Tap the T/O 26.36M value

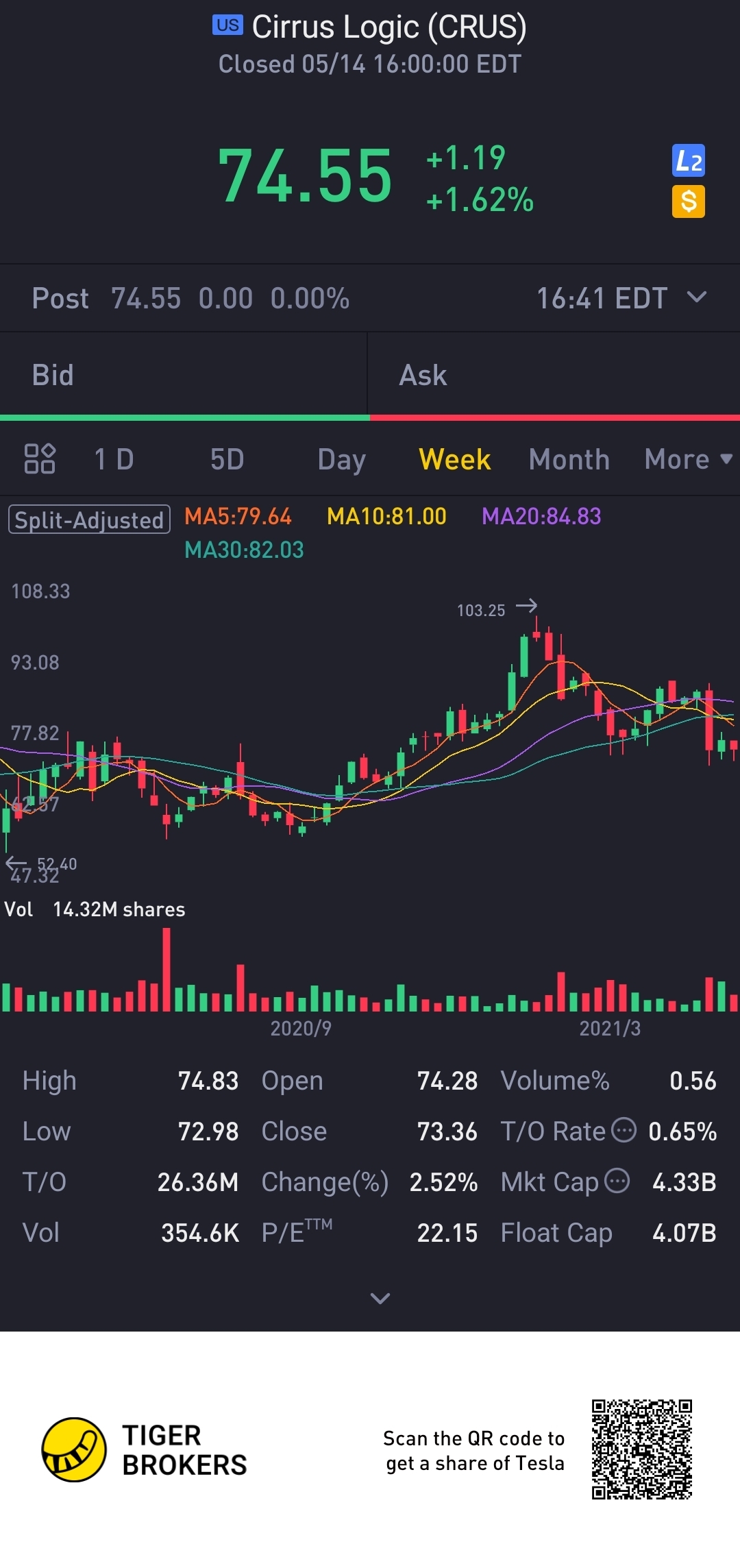click(x=198, y=1182)
